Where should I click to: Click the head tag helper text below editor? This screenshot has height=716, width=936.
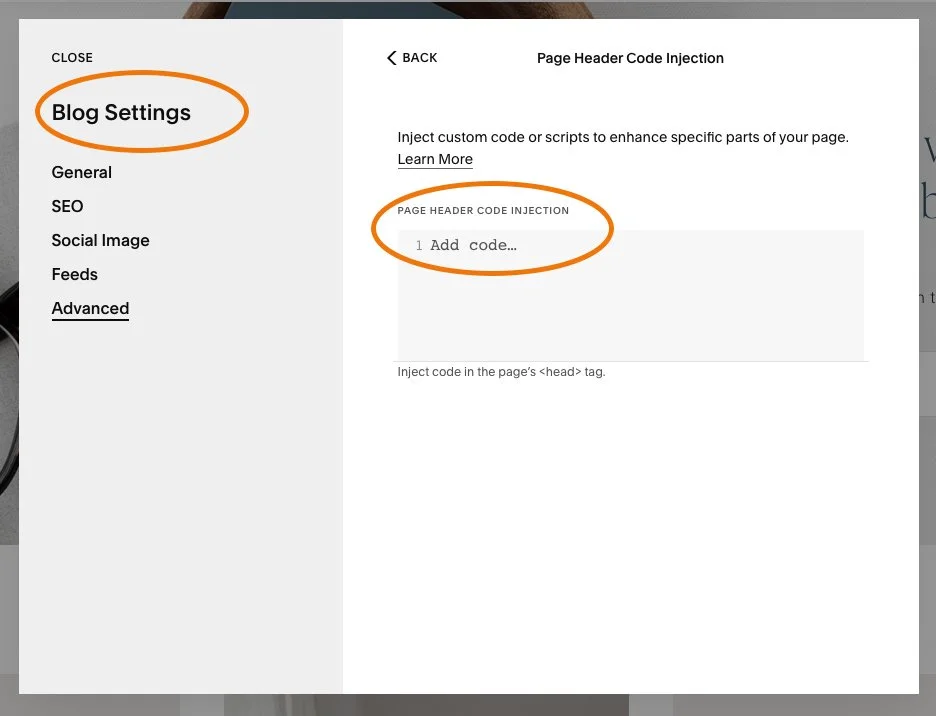502,371
